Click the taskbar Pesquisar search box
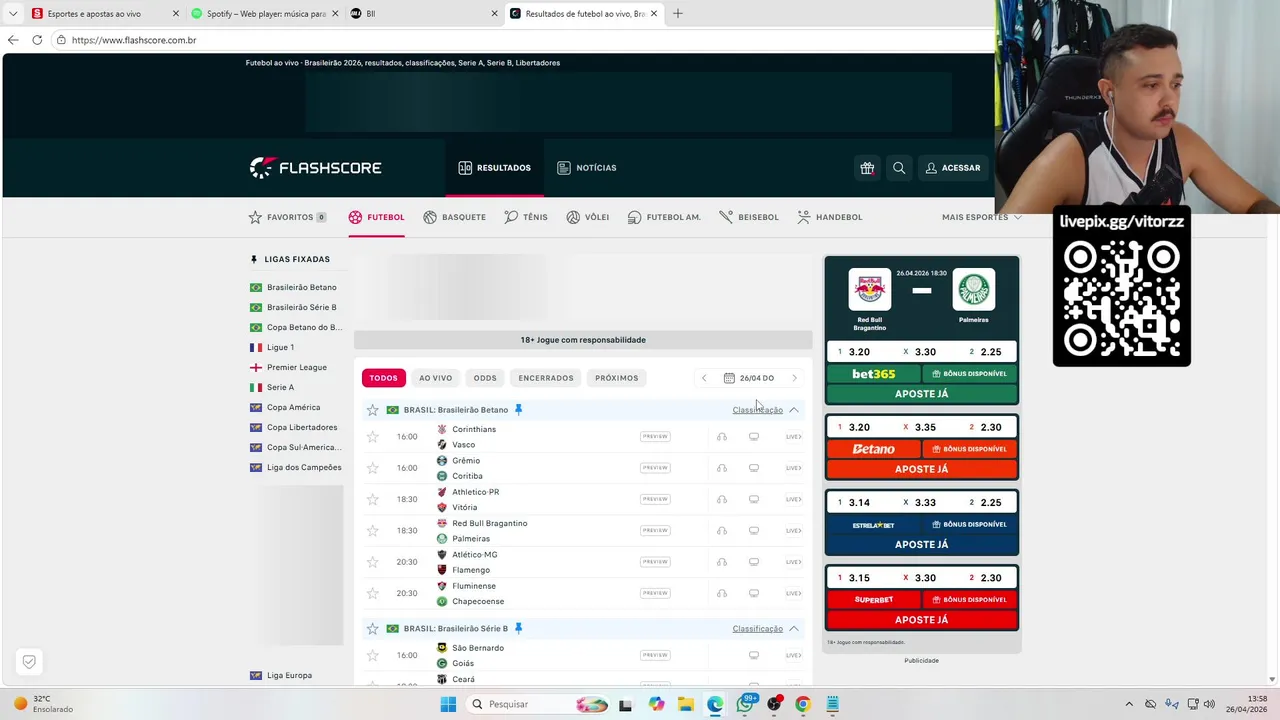Image resolution: width=1280 pixels, height=720 pixels. pos(540,704)
